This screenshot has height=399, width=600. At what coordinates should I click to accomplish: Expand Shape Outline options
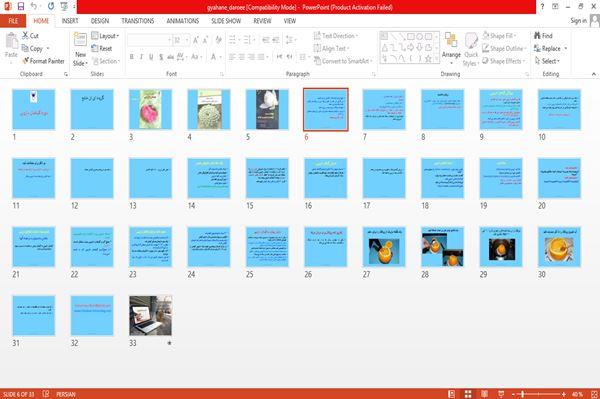[x=504, y=49]
